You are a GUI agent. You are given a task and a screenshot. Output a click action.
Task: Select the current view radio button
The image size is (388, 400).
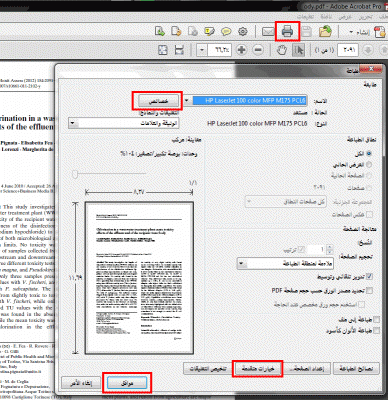tap(369, 164)
